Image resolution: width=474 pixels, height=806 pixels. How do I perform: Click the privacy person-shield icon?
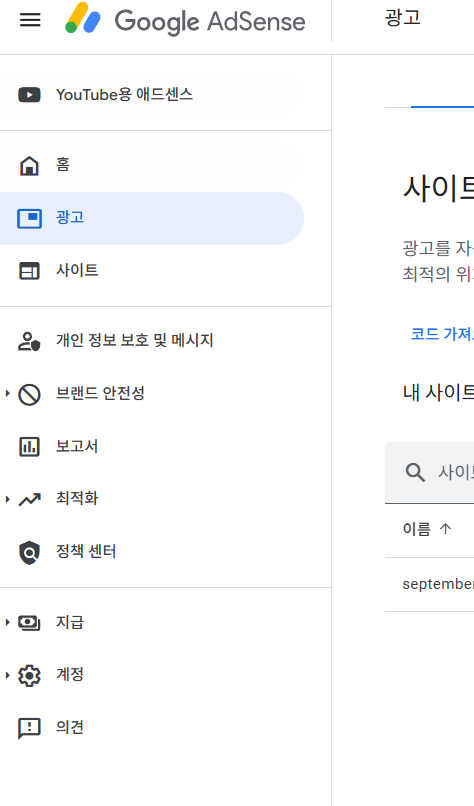(29, 341)
